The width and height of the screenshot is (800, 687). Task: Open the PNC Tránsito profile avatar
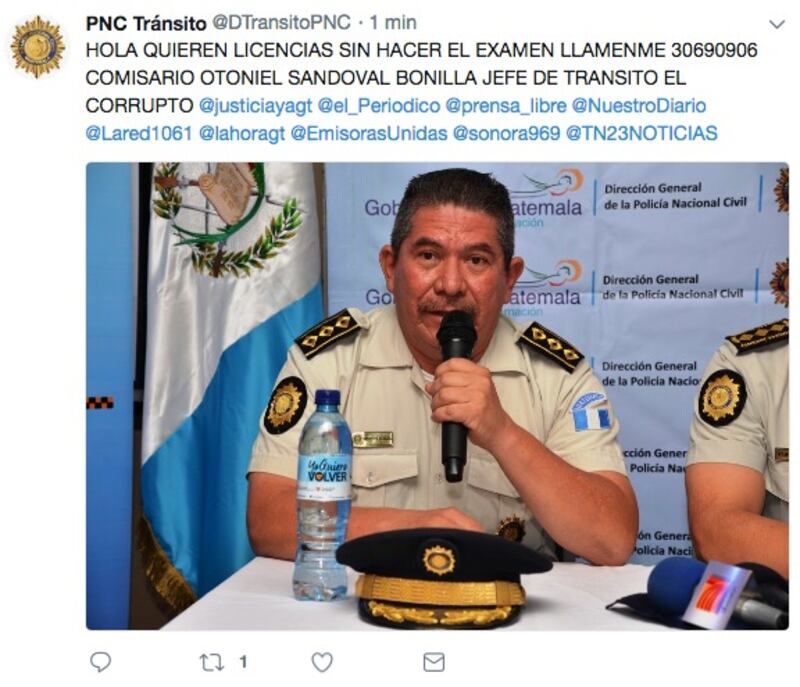click(38, 46)
